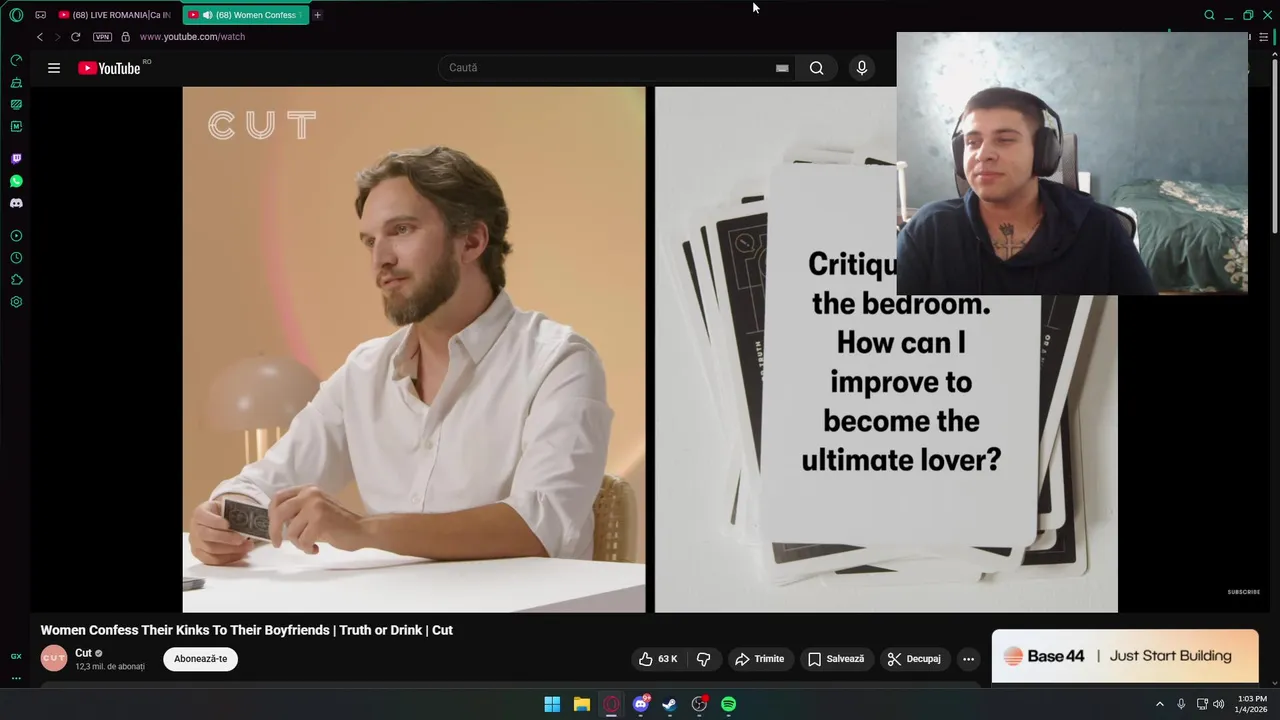This screenshot has height=720, width=1280.
Task: Open the Base 44 advertisement banner
Action: [1125, 656]
